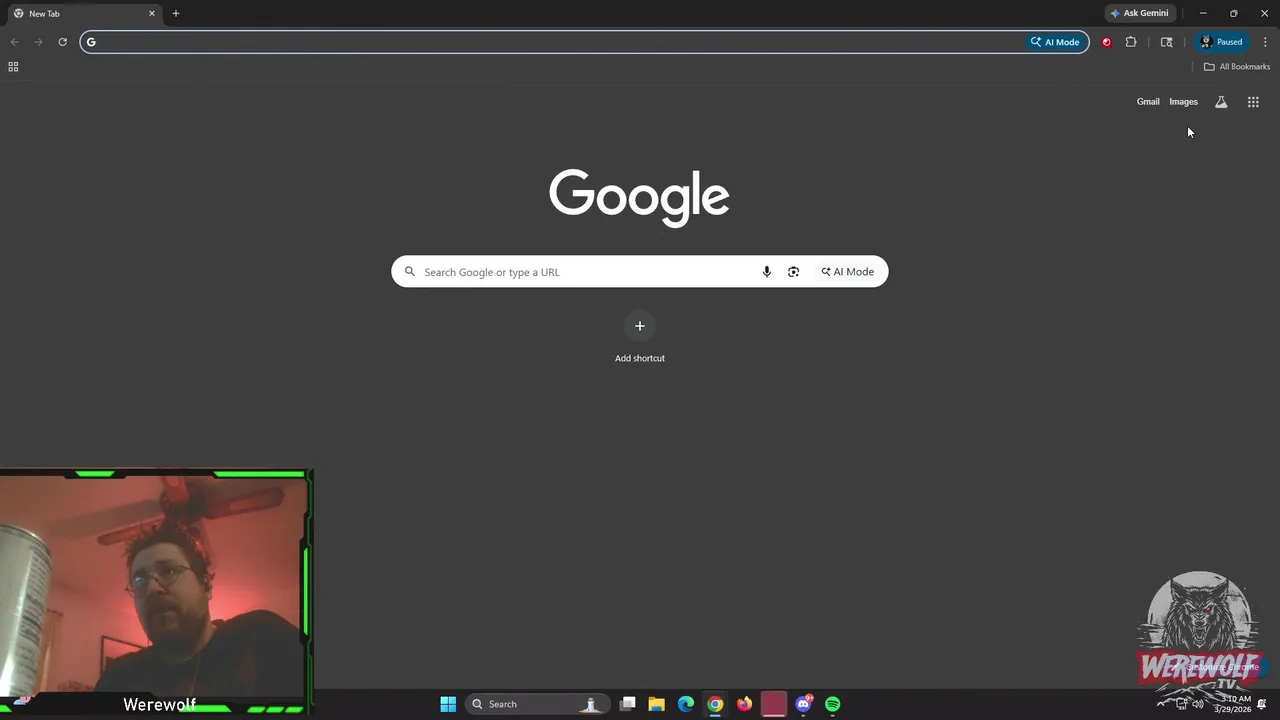Open the apps grid in bookmarks bar
This screenshot has height=720, width=1280.
pyautogui.click(x=13, y=67)
